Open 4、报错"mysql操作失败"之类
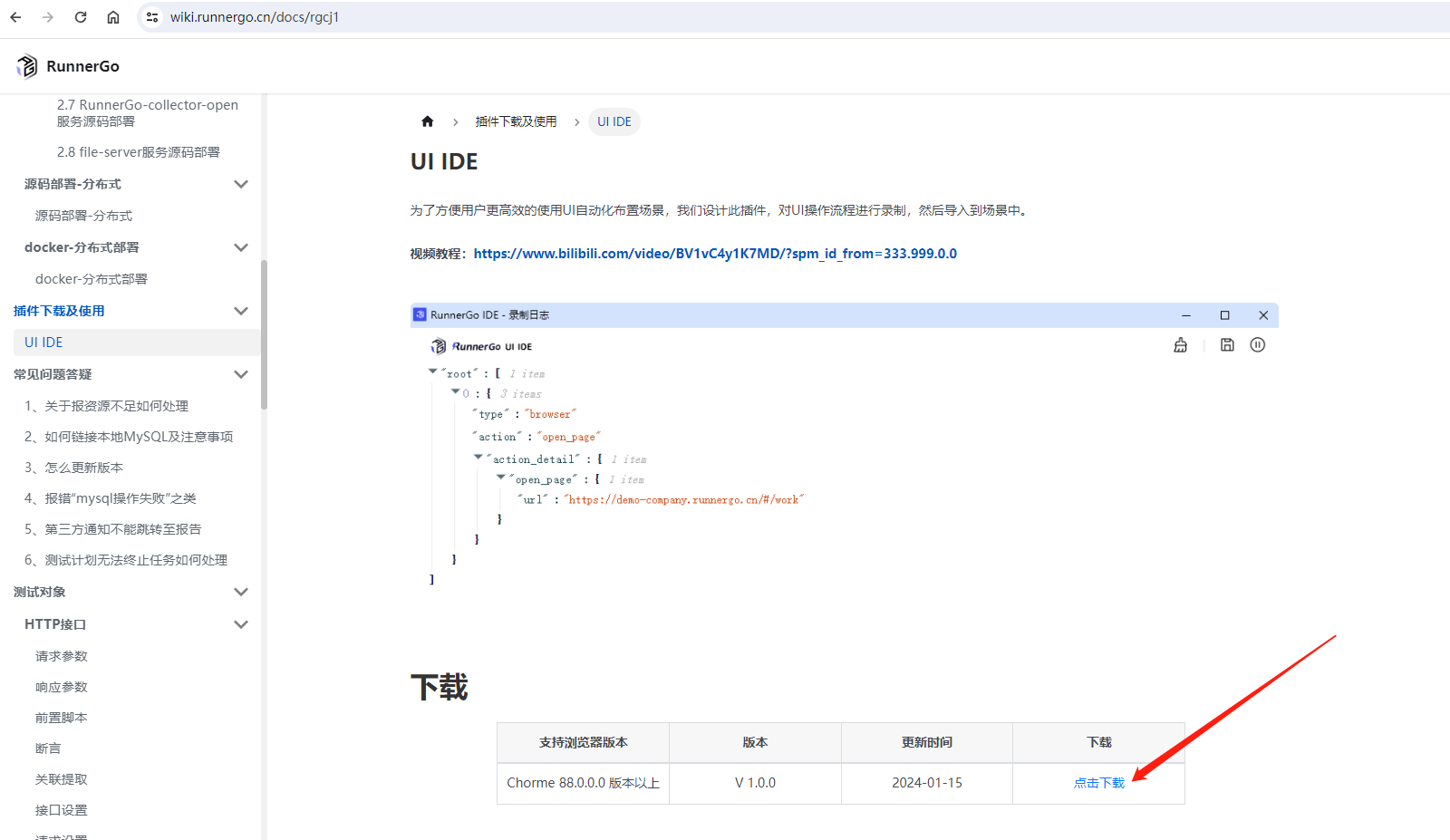 (x=110, y=498)
